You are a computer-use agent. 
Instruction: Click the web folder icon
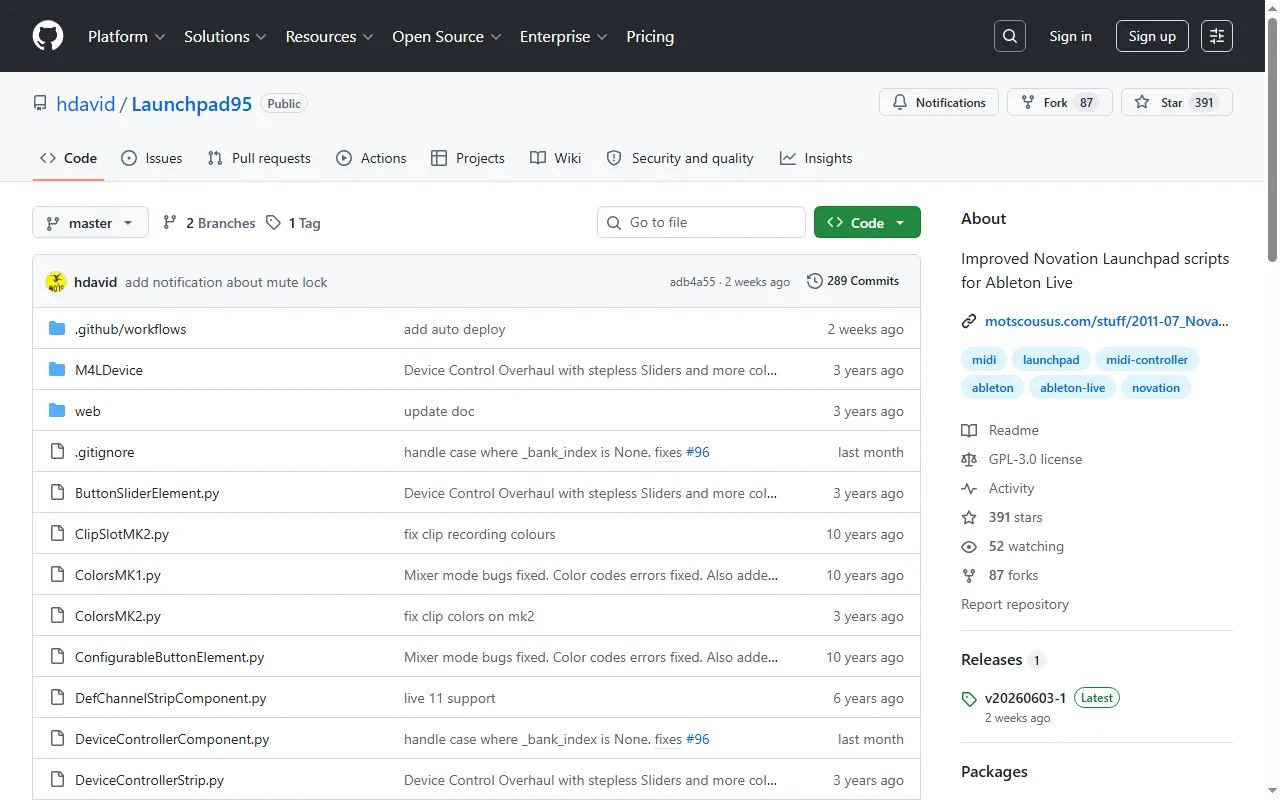pyautogui.click(x=57, y=411)
